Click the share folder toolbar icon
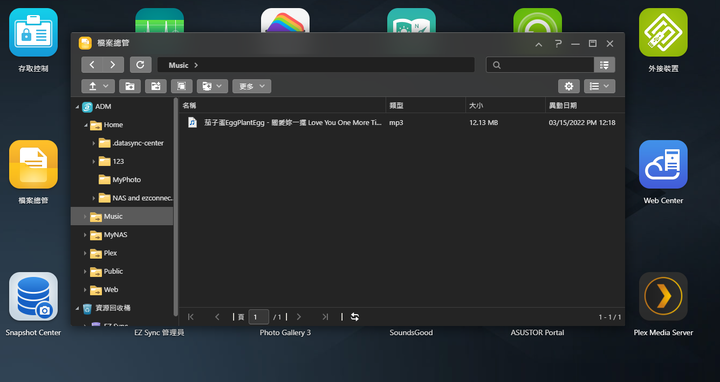Screen dimensions: 720x382 156,86
